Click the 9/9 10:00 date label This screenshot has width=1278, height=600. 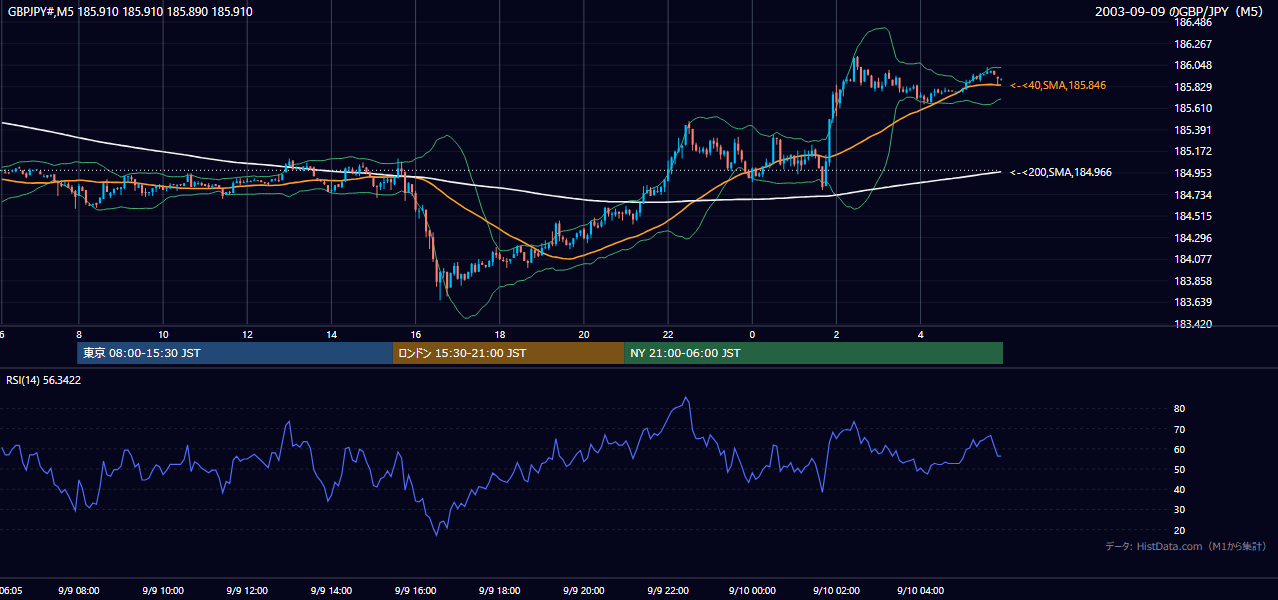coord(163,590)
